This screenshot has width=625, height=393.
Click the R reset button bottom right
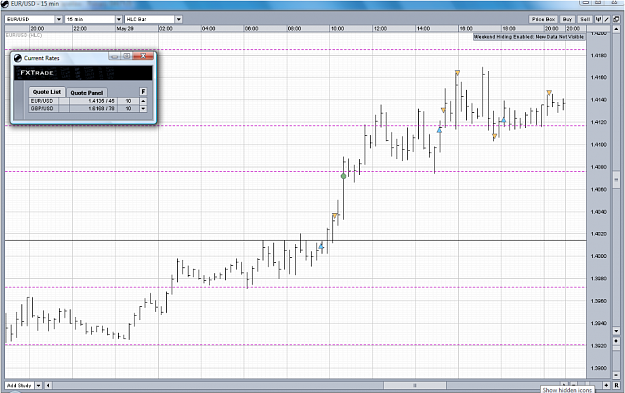coord(616,385)
